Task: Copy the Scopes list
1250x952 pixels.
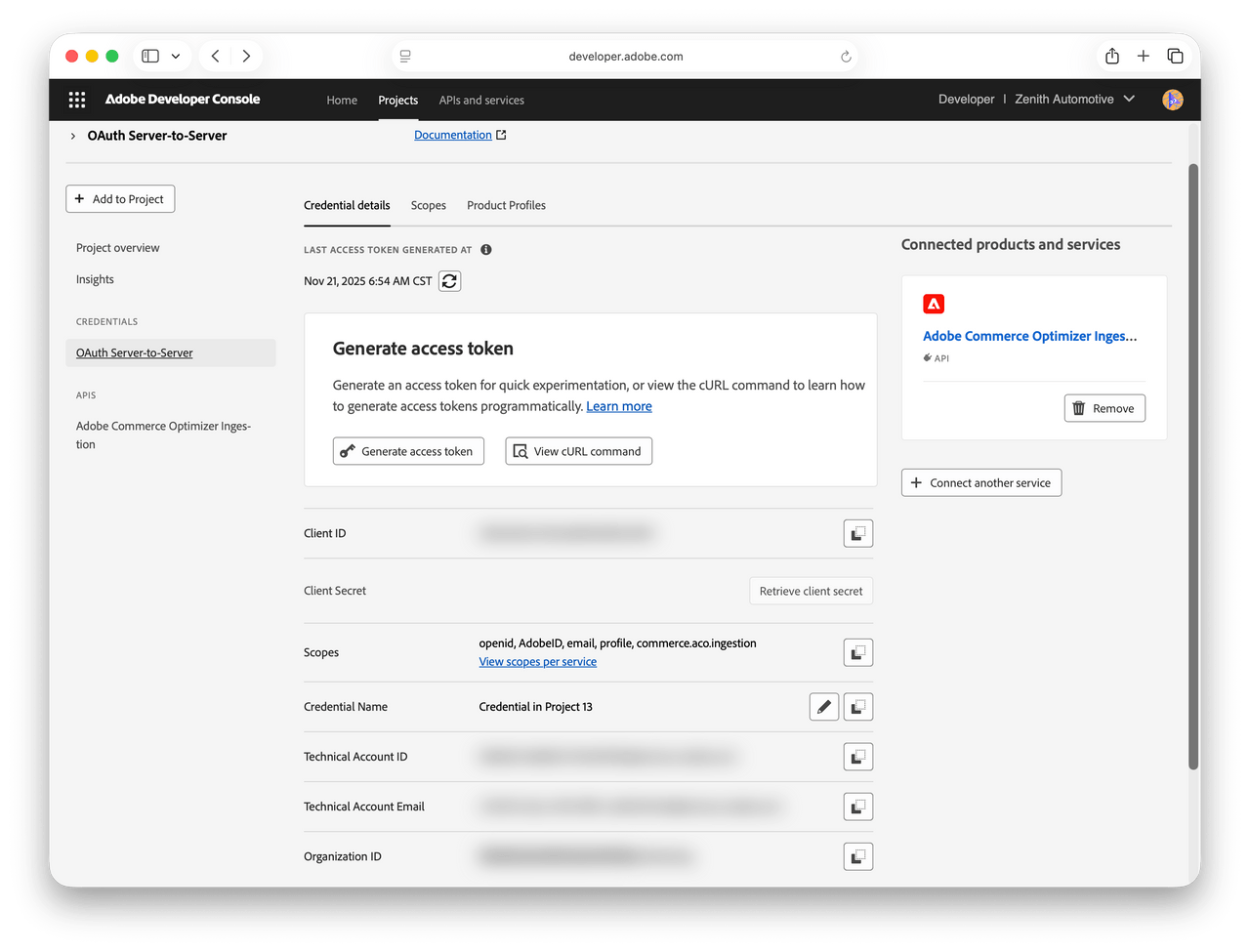Action: 857,651
